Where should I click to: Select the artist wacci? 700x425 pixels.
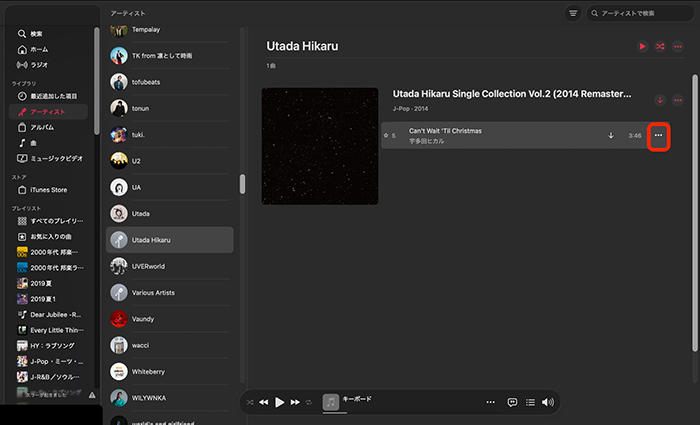[x=170, y=346]
